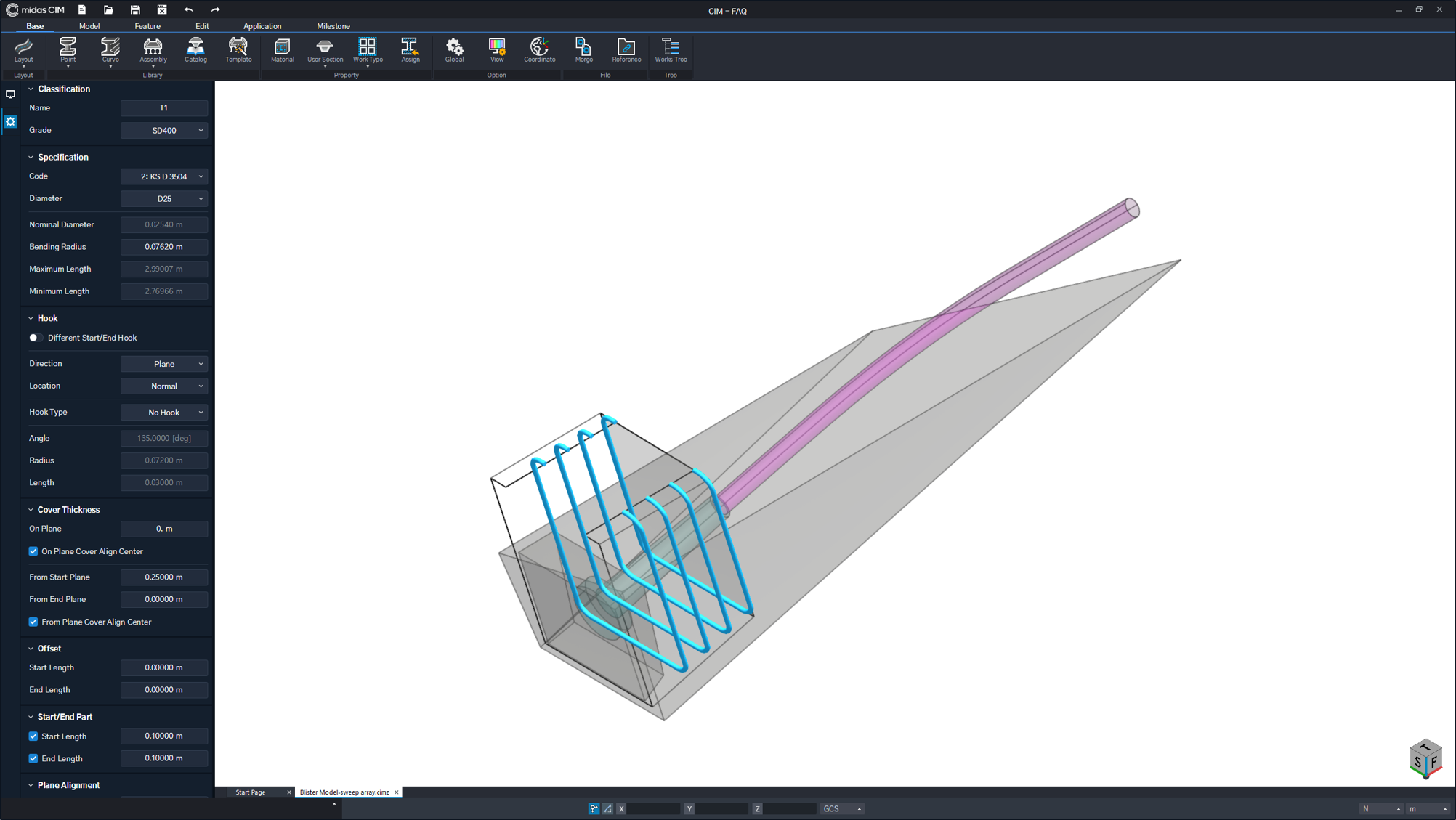Viewport: 1456px width, 820px height.
Task: Click the Open file icon in title bar
Action: pos(108,10)
